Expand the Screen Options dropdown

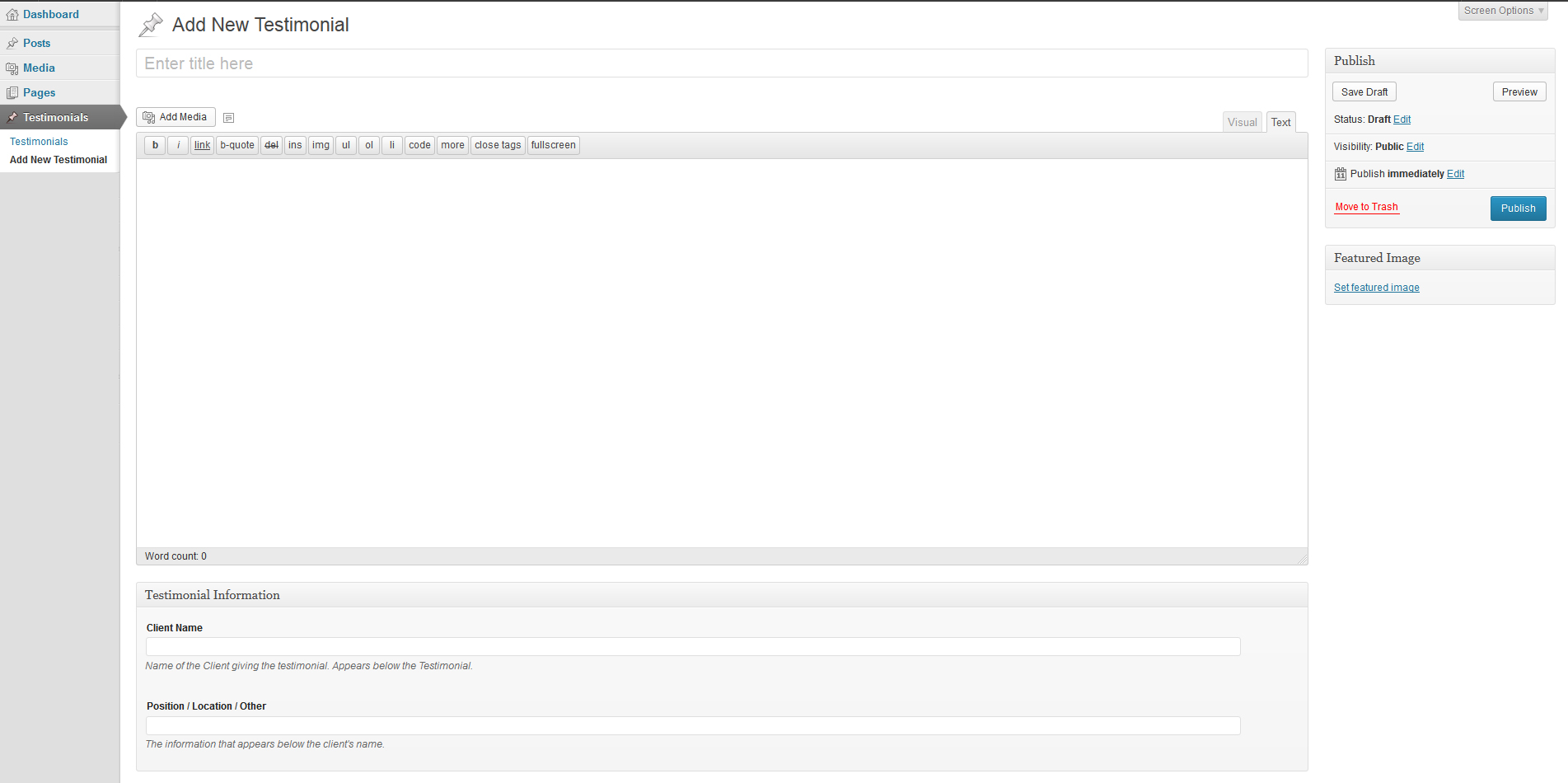(x=1503, y=11)
